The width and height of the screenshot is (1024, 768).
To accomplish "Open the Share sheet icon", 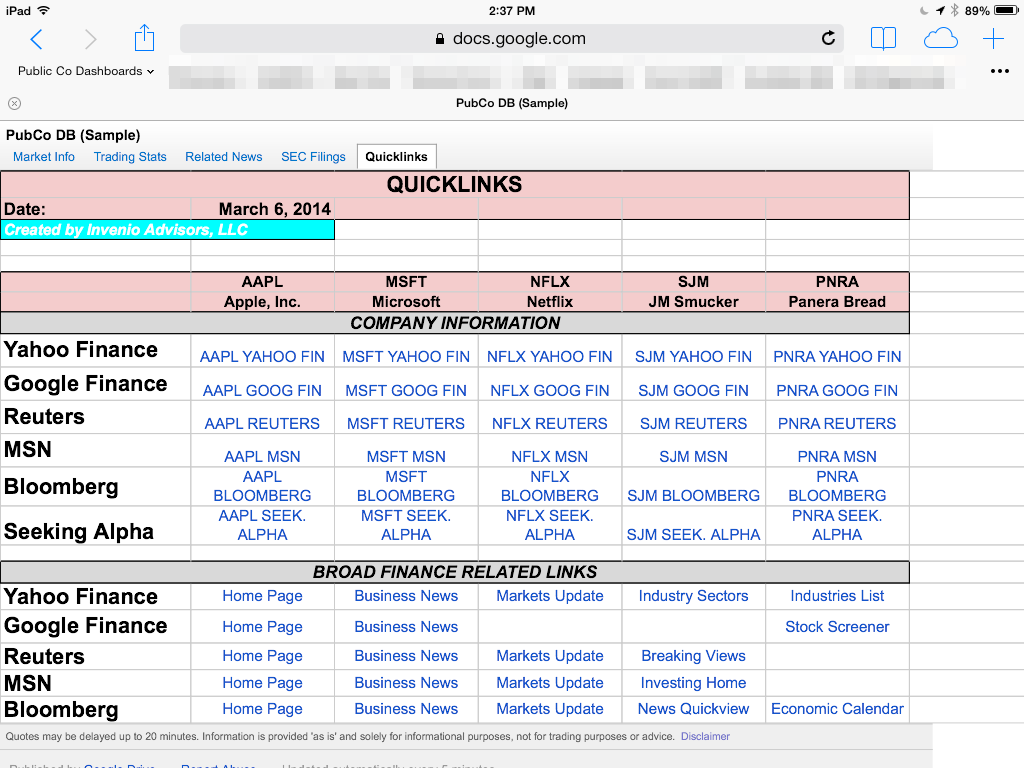I will click(x=144, y=38).
